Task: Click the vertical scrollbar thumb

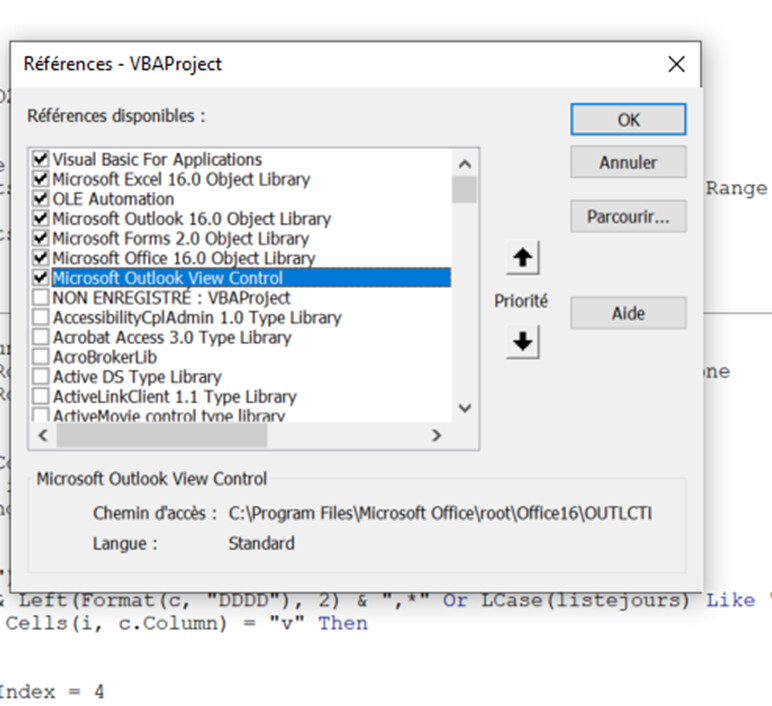Action: (464, 190)
